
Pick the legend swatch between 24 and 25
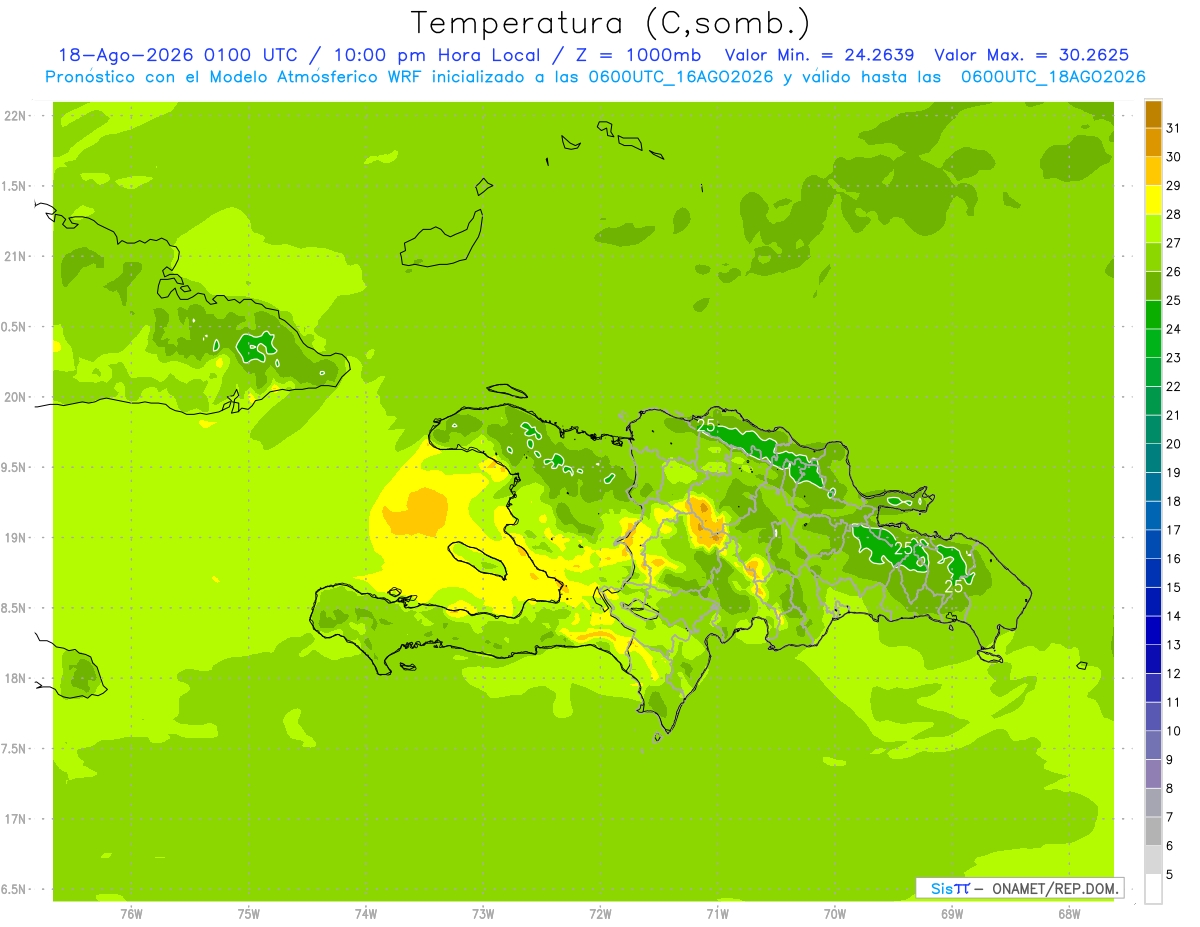pos(1153,315)
